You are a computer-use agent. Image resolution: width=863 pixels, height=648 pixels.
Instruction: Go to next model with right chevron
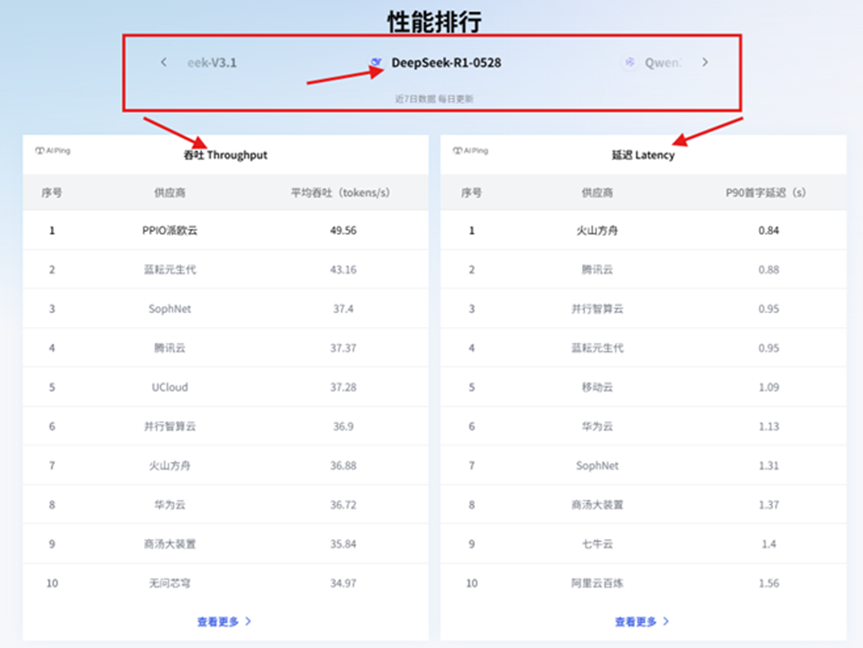tap(705, 62)
